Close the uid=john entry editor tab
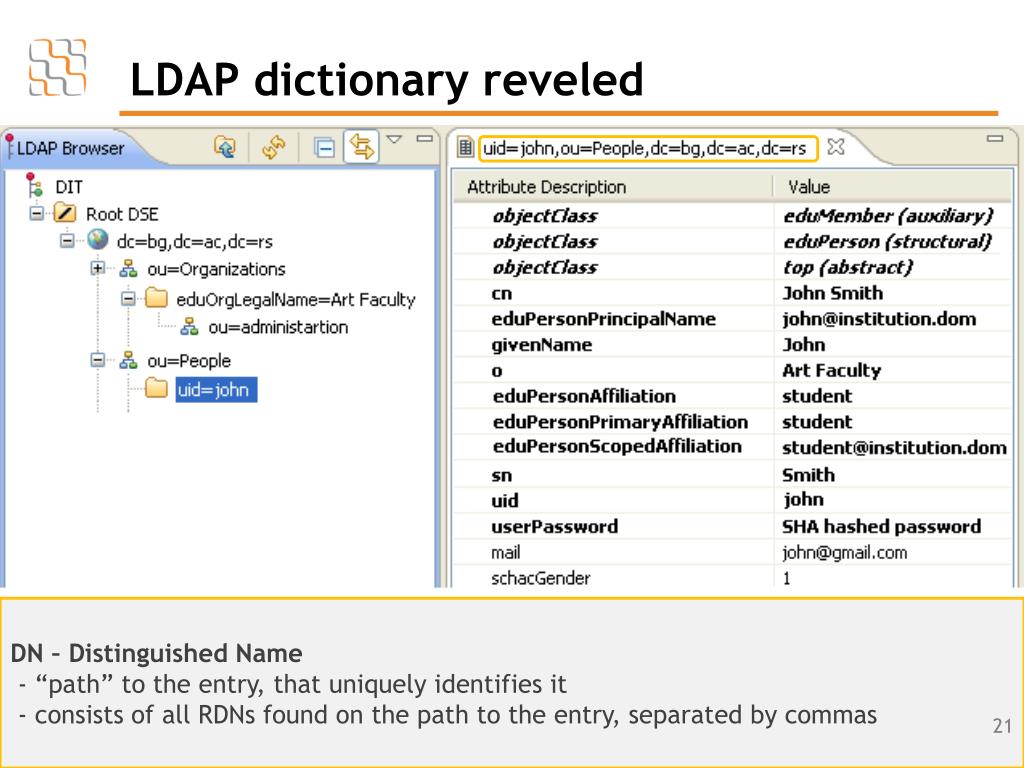 835,146
